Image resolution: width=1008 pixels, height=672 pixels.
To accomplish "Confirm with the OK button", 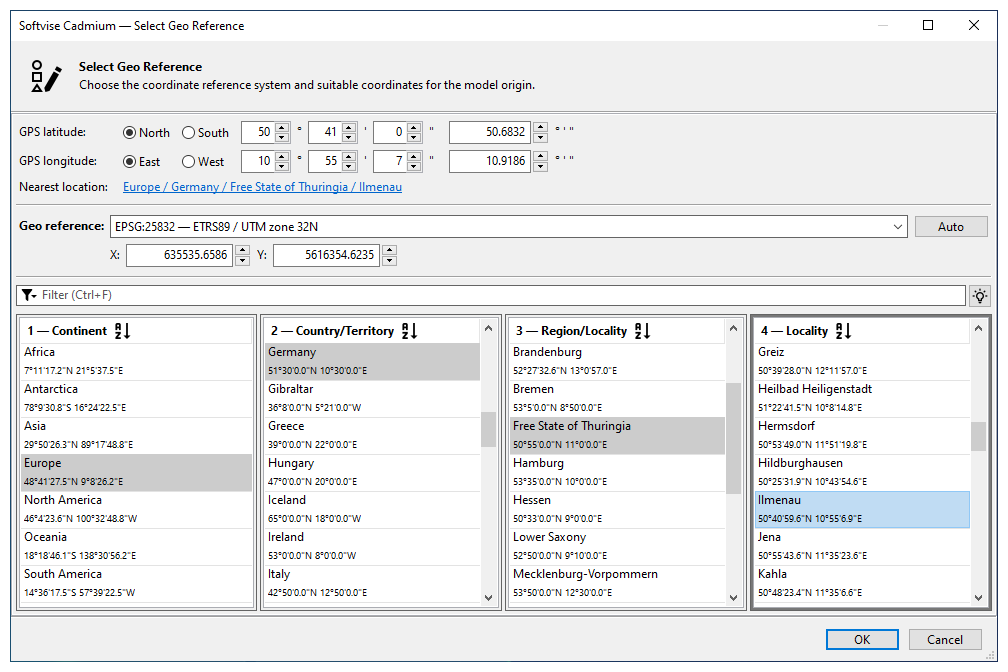I will tap(862, 639).
